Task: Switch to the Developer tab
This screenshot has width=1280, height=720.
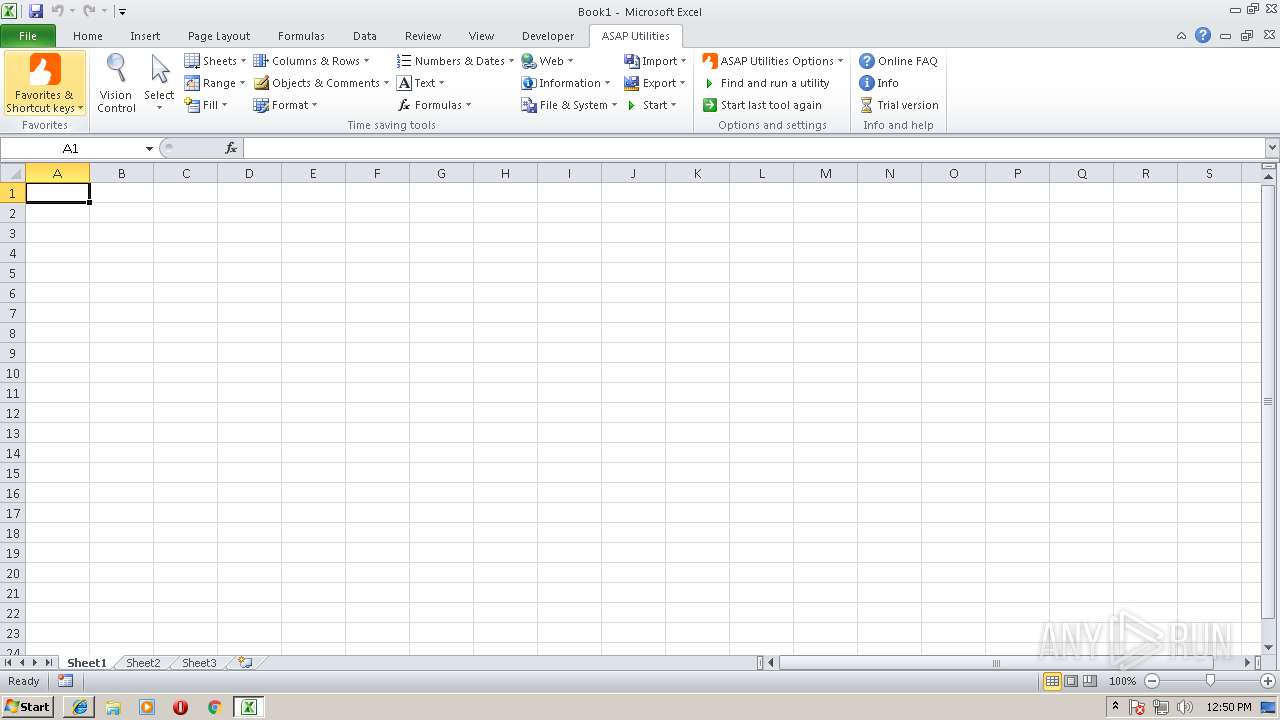Action: pos(548,36)
